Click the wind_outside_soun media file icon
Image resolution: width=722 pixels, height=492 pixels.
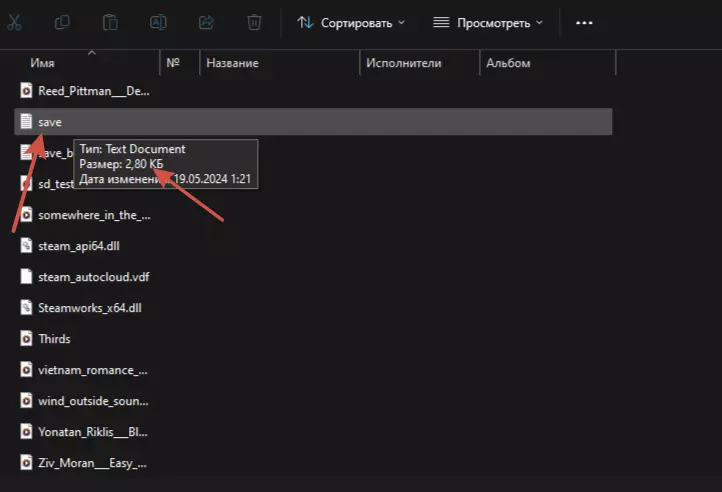(x=26, y=400)
